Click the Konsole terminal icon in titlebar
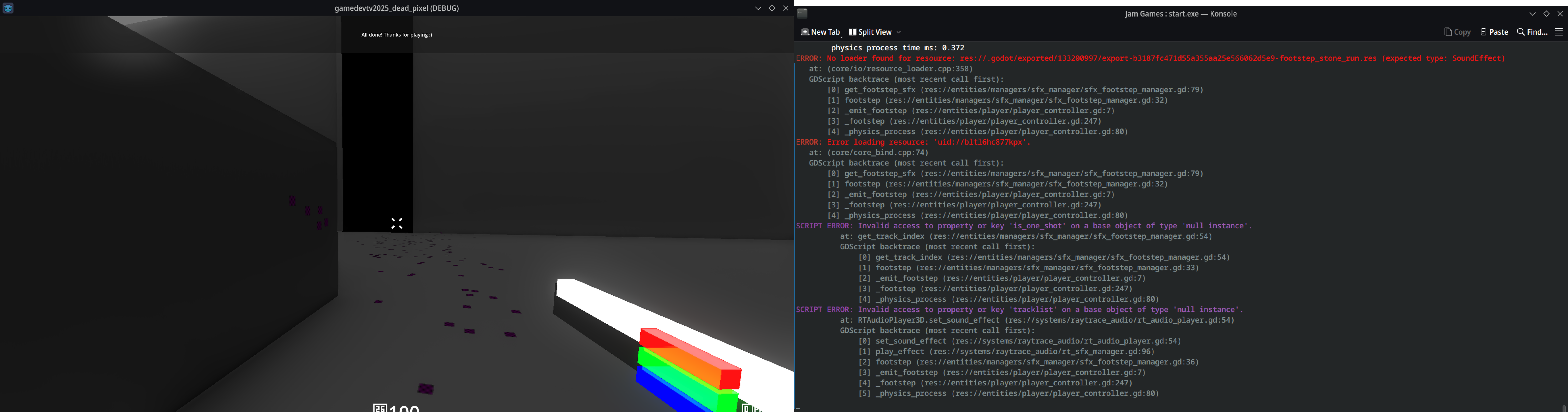Image resolution: width=1568 pixels, height=412 pixels. [x=802, y=13]
